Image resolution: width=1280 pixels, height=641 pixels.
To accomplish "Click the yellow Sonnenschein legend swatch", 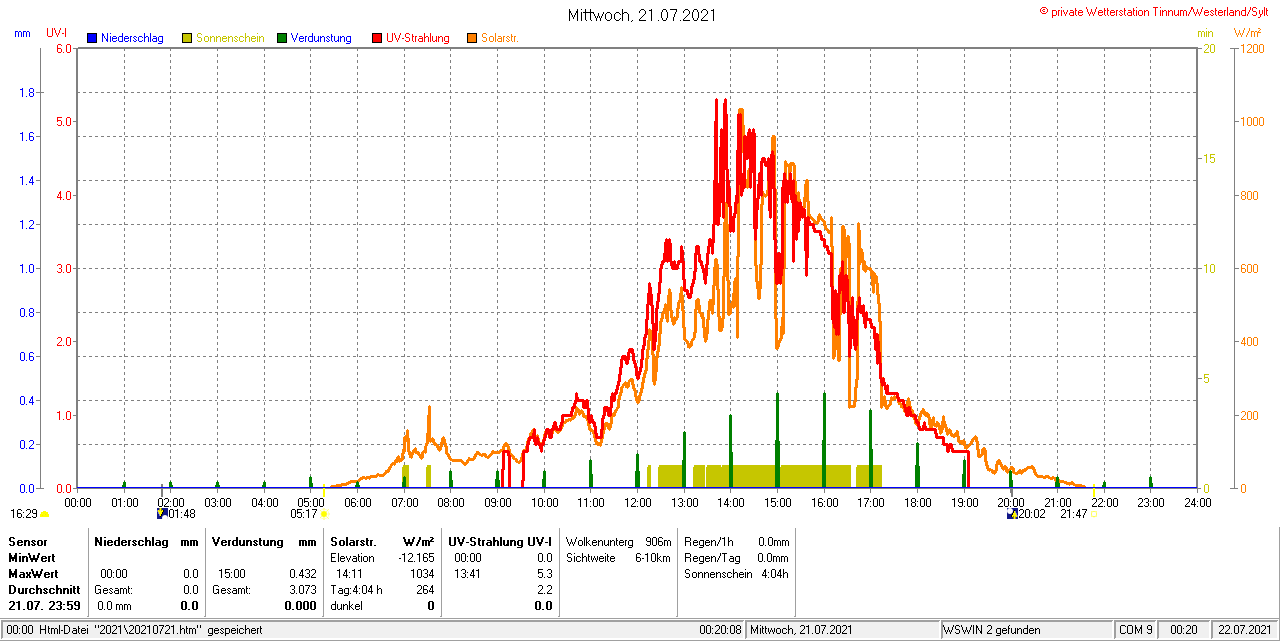I will tap(187, 38).
